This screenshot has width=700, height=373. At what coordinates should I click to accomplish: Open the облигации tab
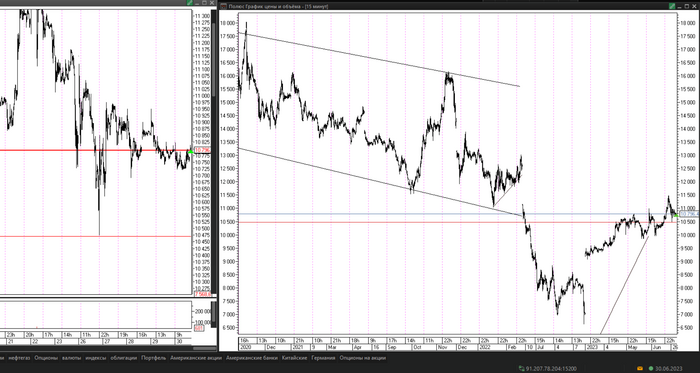tap(123, 358)
